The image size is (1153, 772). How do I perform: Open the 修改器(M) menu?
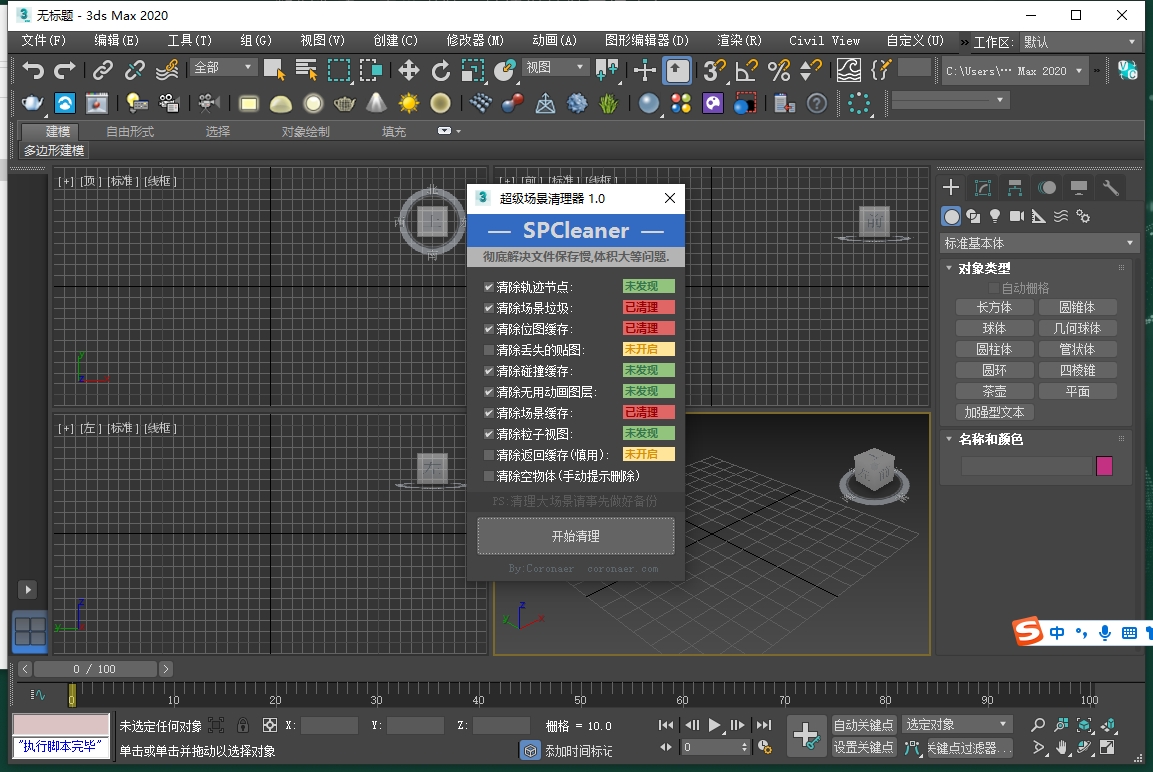click(475, 40)
